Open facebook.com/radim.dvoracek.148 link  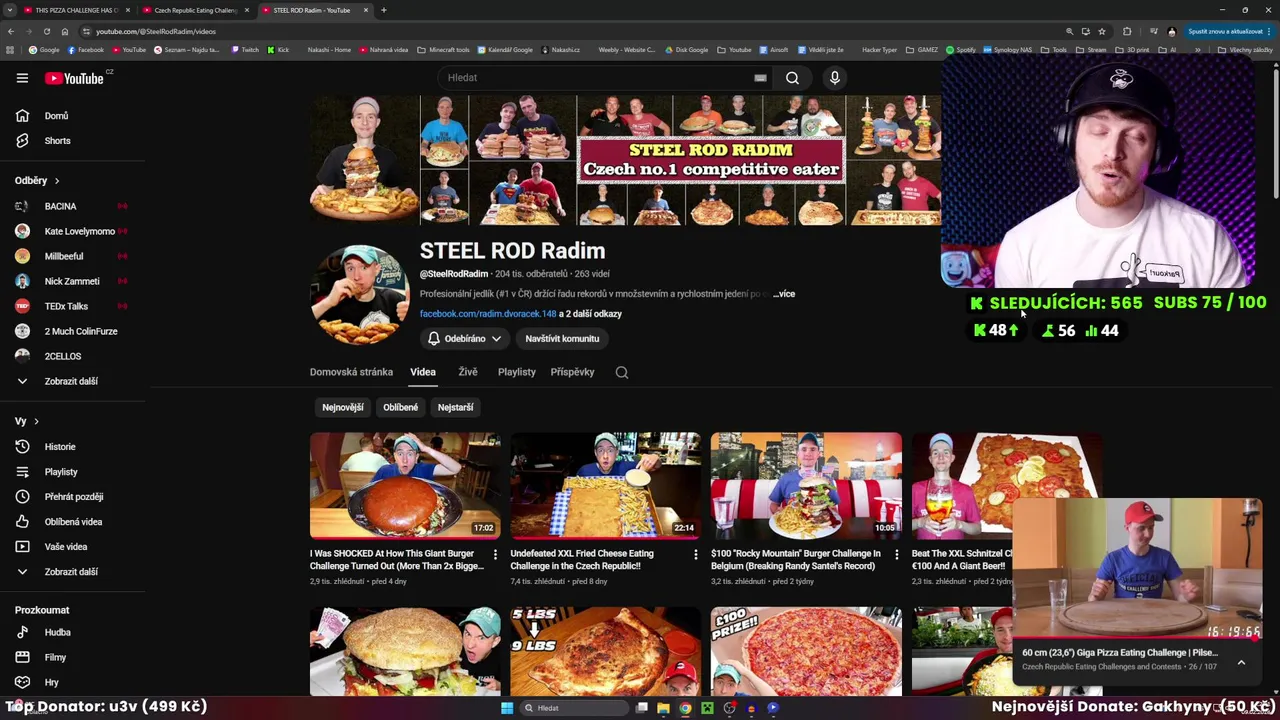[x=488, y=314]
